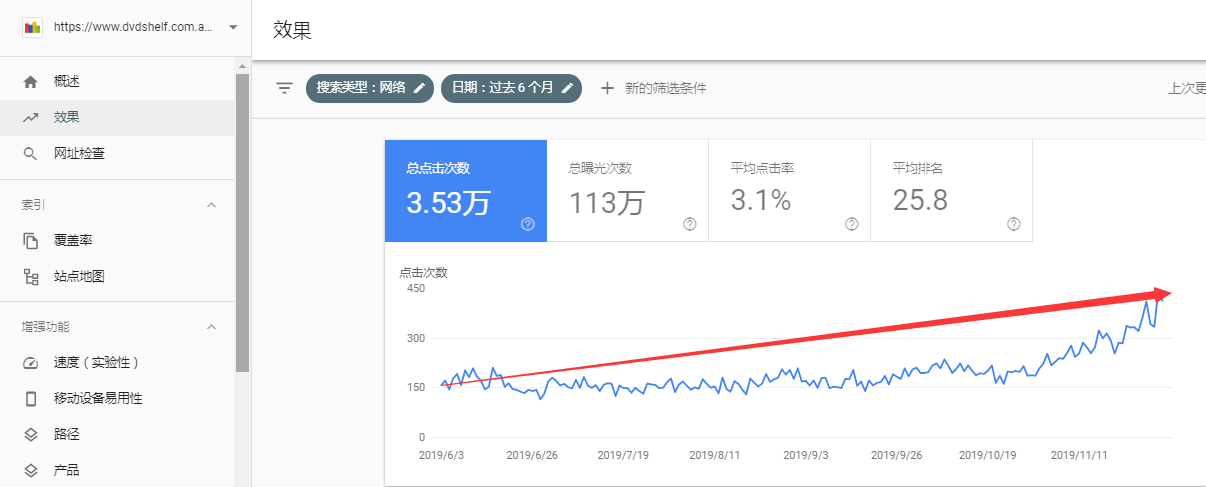The width and height of the screenshot is (1206, 487).
Task: Click the plus icon for new filter
Action: pyautogui.click(x=606, y=88)
